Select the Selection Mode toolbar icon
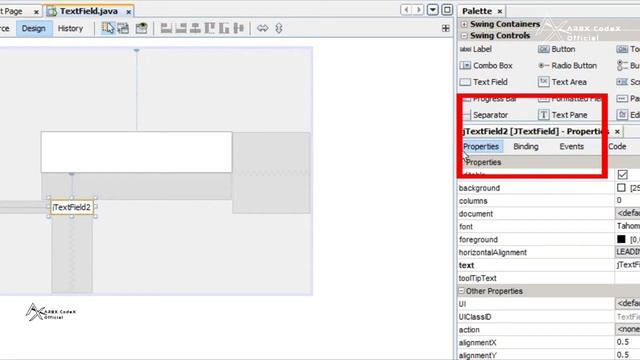The image size is (640, 360). pyautogui.click(x=108, y=28)
